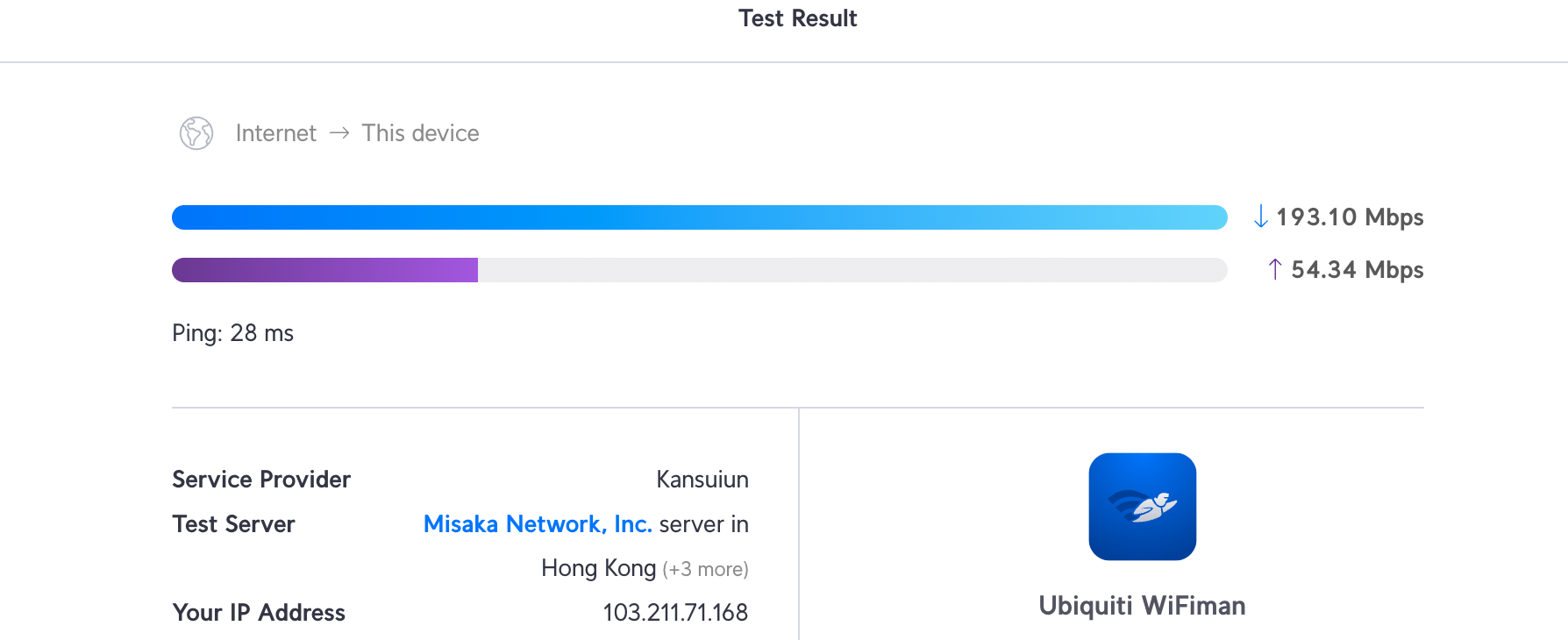
Task: Click the Ubiquiti WiFiman label
Action: coord(1142,606)
